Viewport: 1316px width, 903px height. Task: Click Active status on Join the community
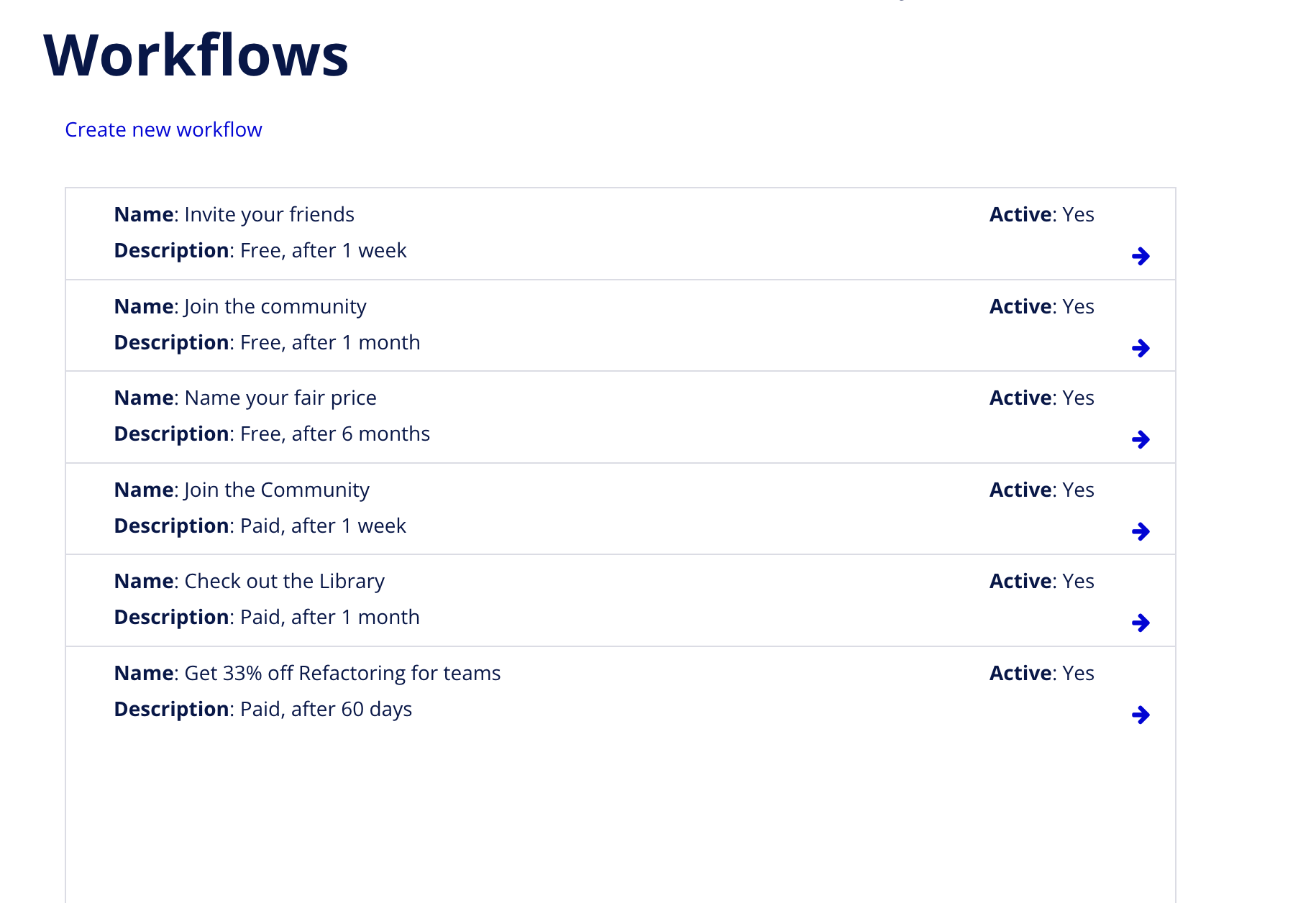1041,306
